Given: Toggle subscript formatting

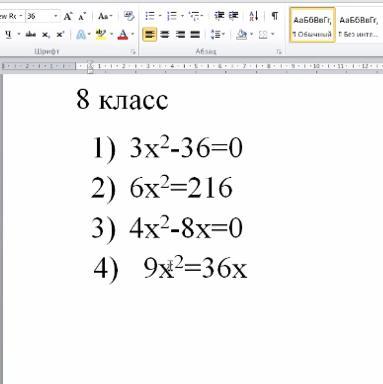Looking at the screenshot, I should [46, 34].
